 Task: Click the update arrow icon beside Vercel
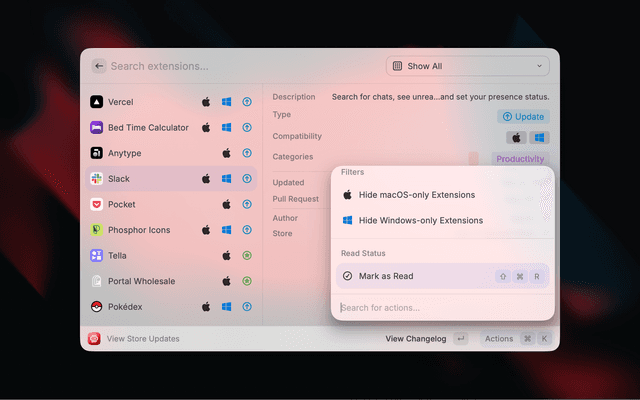pos(246,102)
